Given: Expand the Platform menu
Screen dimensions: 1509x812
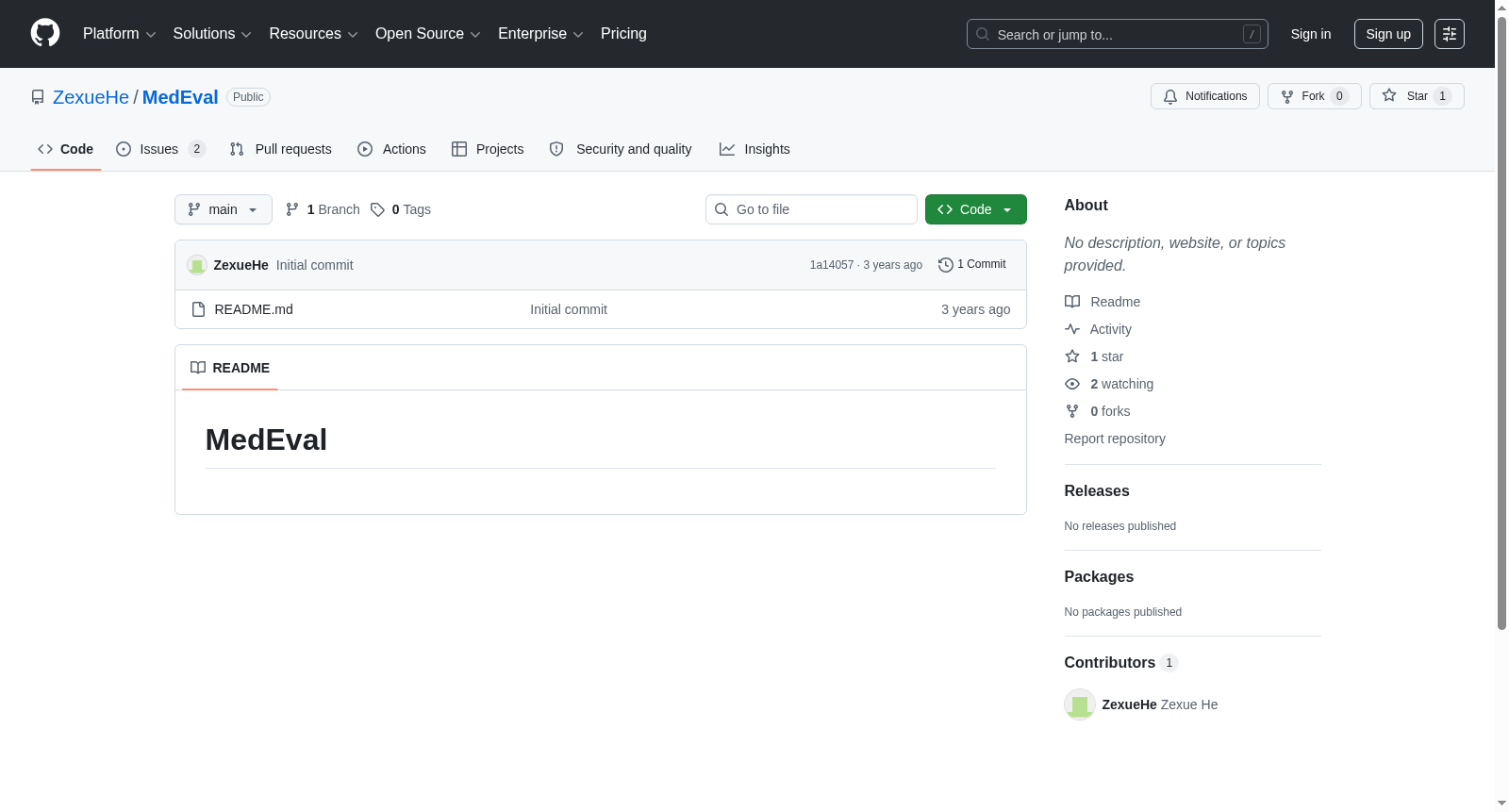Looking at the screenshot, I should point(119,34).
